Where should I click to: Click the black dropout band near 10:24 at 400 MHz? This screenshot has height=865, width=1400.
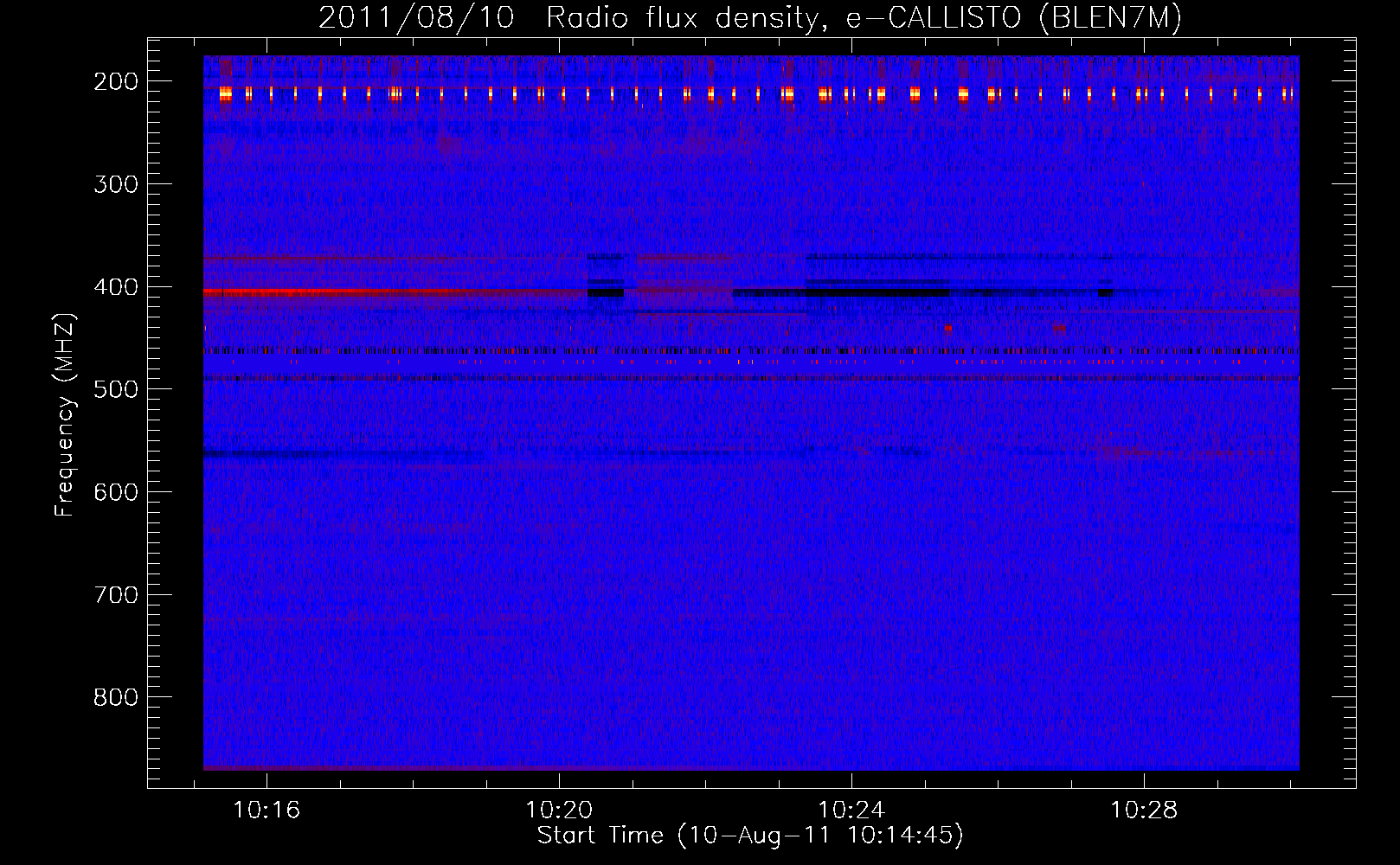point(877,293)
